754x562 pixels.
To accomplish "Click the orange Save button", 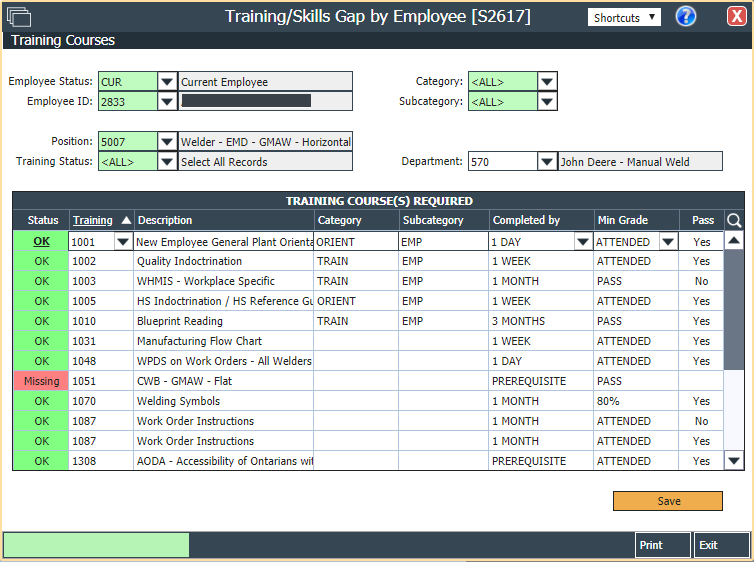I will (x=667, y=501).
